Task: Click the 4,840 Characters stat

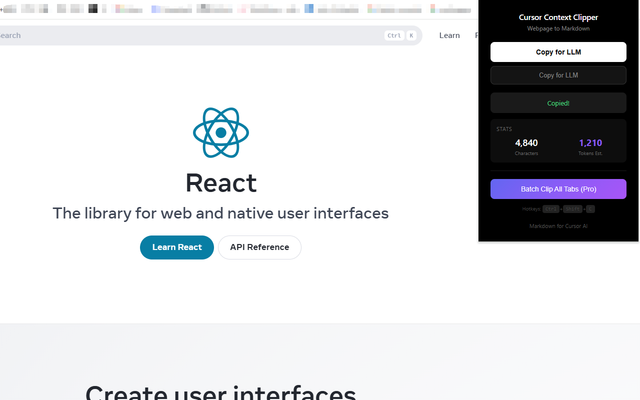Action: 526,147
